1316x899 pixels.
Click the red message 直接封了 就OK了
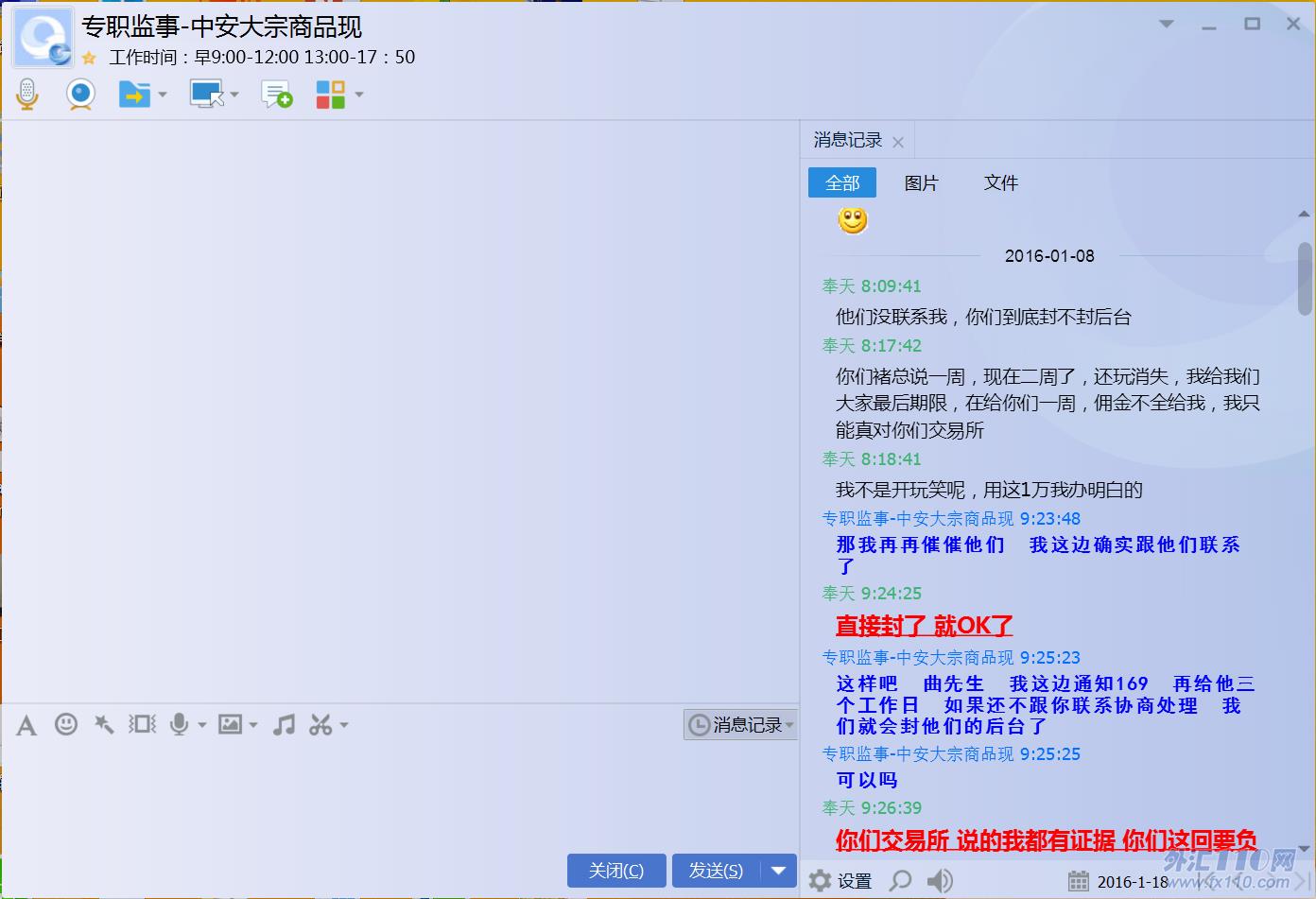(925, 626)
